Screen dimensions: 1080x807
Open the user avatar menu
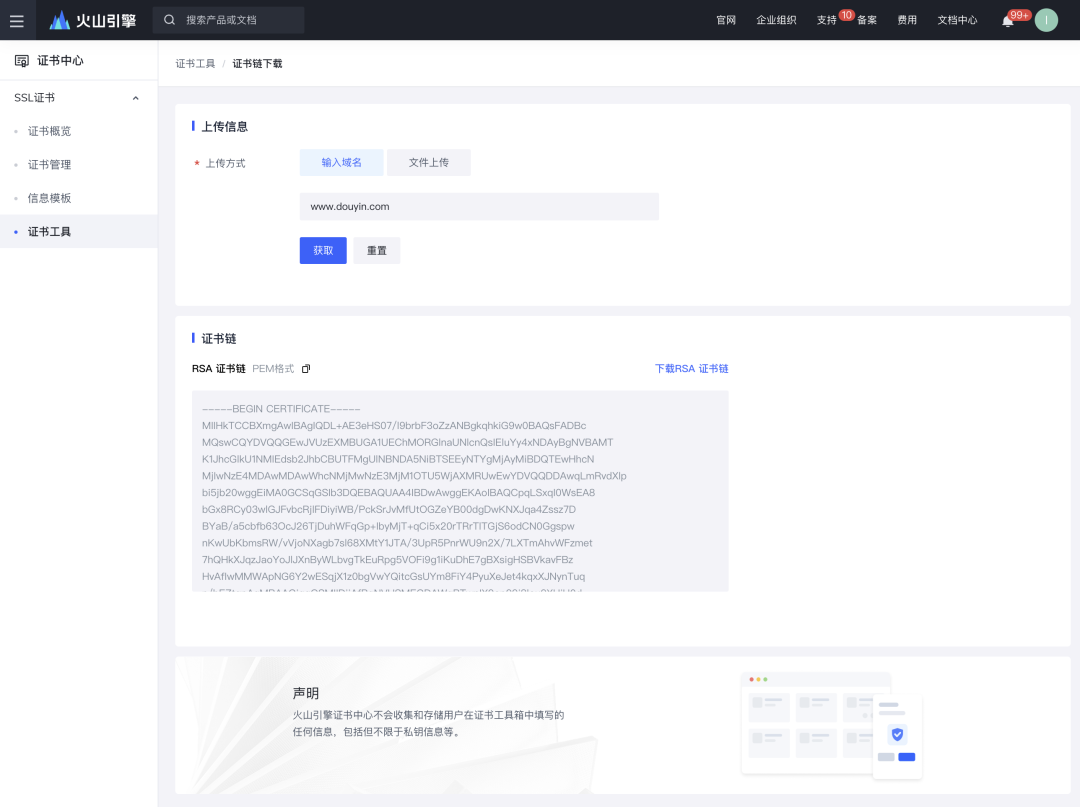[1046, 19]
